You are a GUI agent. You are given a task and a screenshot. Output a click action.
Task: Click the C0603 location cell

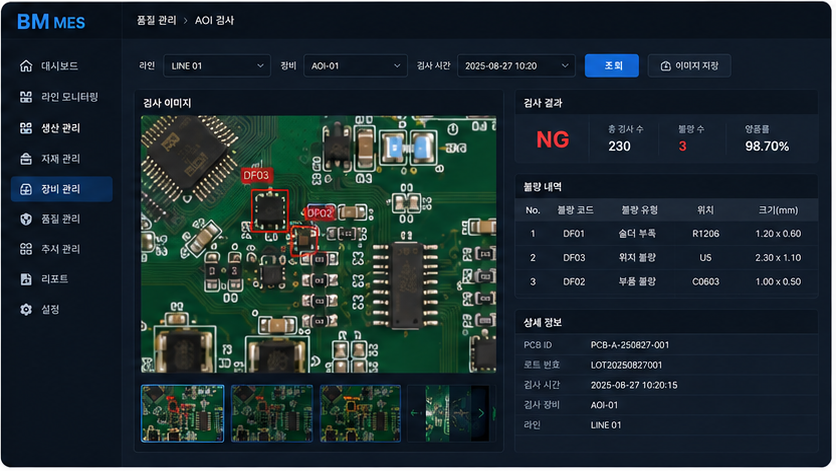tap(705, 282)
